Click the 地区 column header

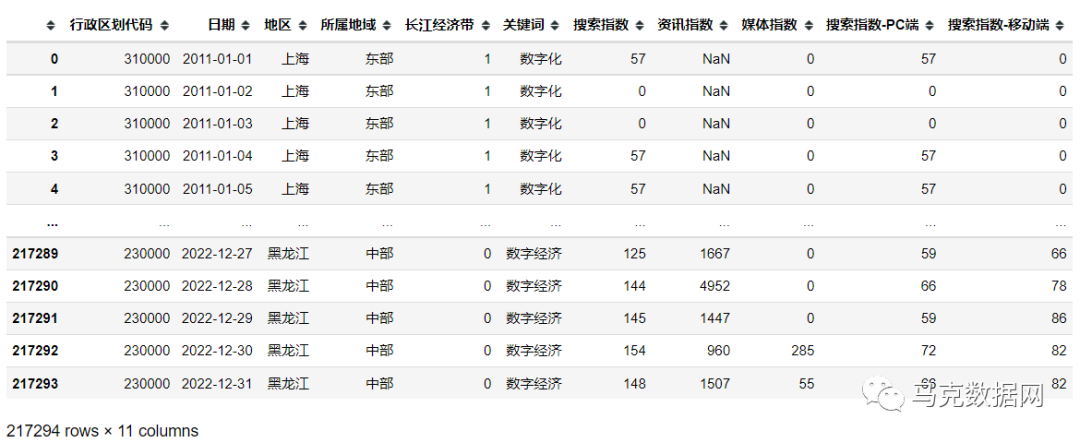tap(278, 25)
